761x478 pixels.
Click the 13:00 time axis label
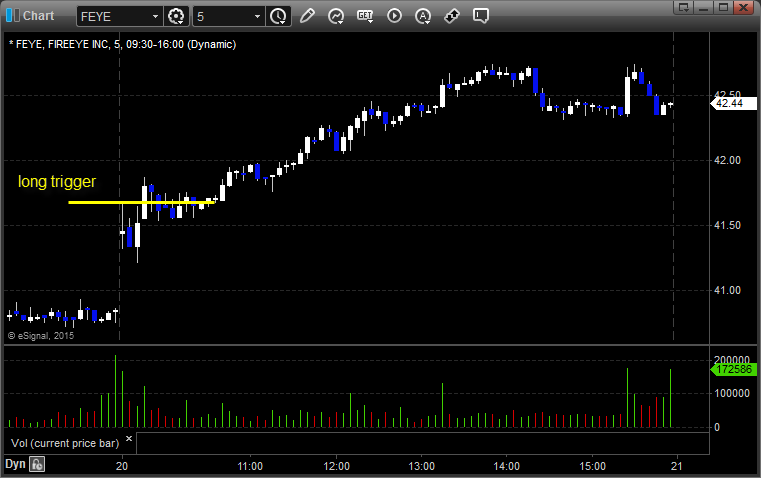(421, 466)
